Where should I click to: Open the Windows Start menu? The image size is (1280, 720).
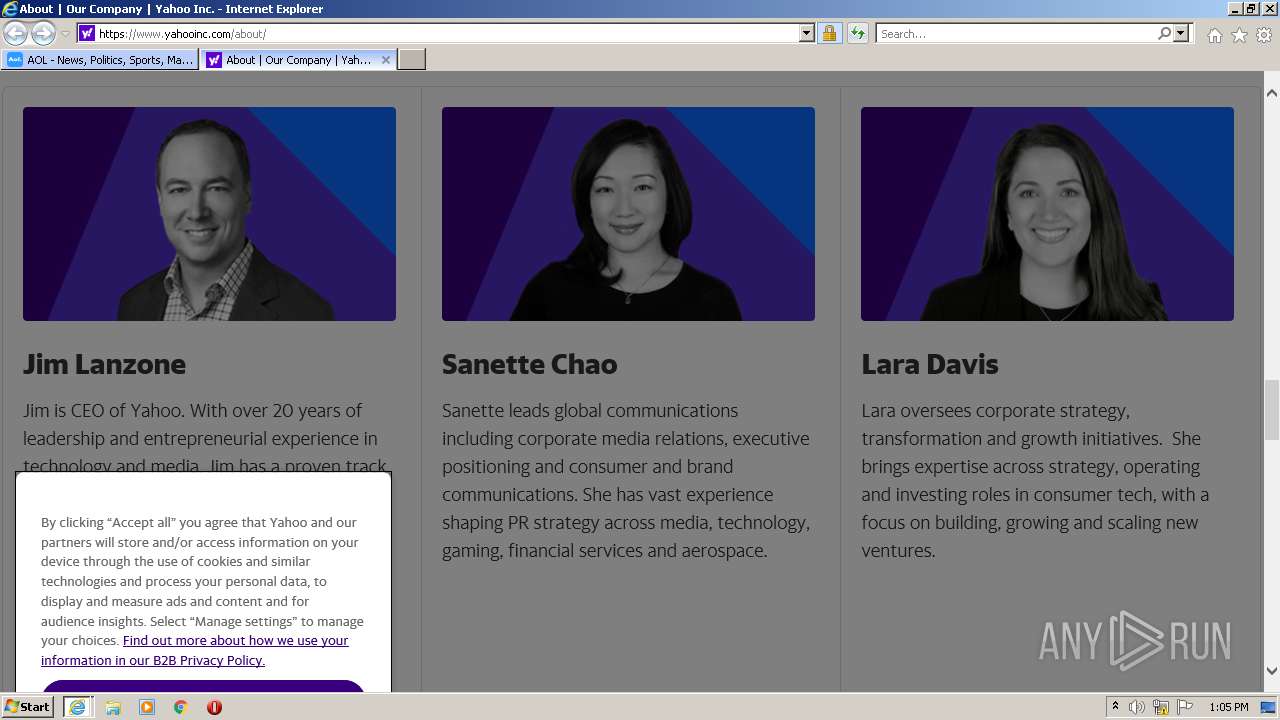click(28, 706)
